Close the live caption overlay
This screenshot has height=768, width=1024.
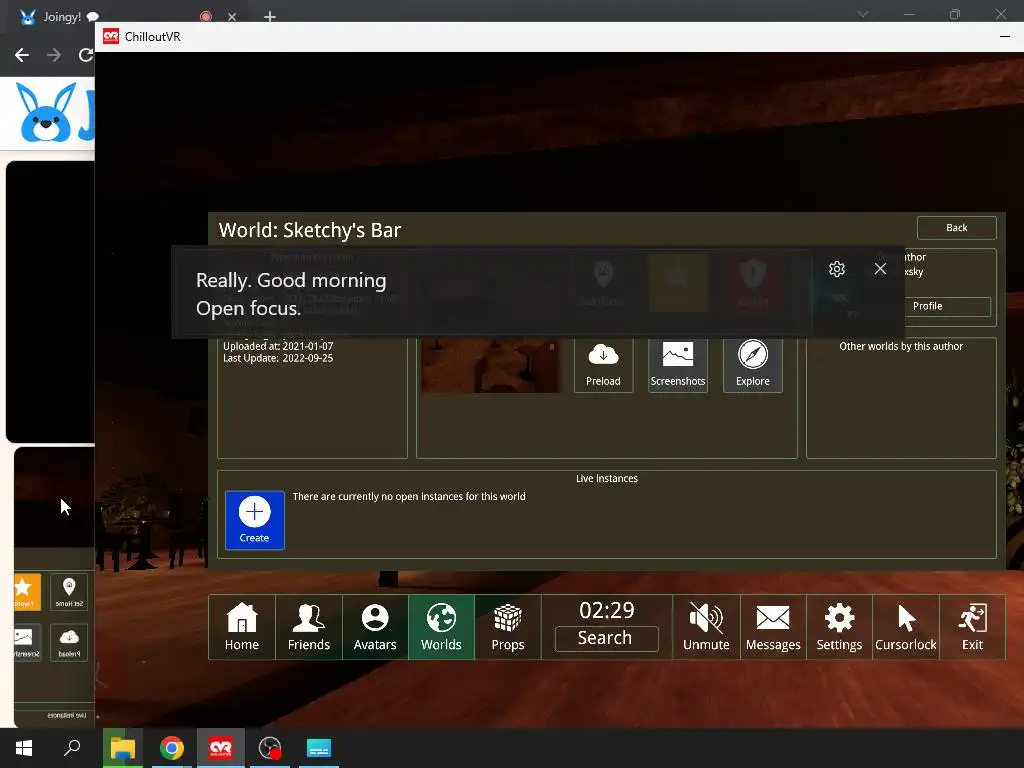[880, 269]
